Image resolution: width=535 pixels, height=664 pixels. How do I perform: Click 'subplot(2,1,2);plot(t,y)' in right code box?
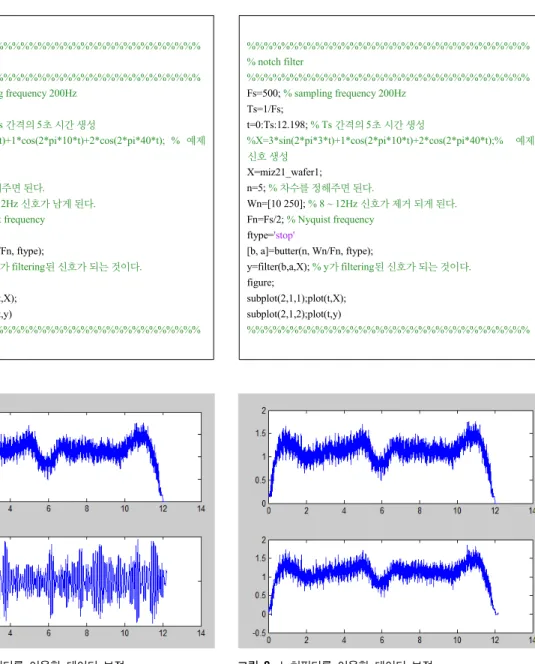click(x=294, y=314)
